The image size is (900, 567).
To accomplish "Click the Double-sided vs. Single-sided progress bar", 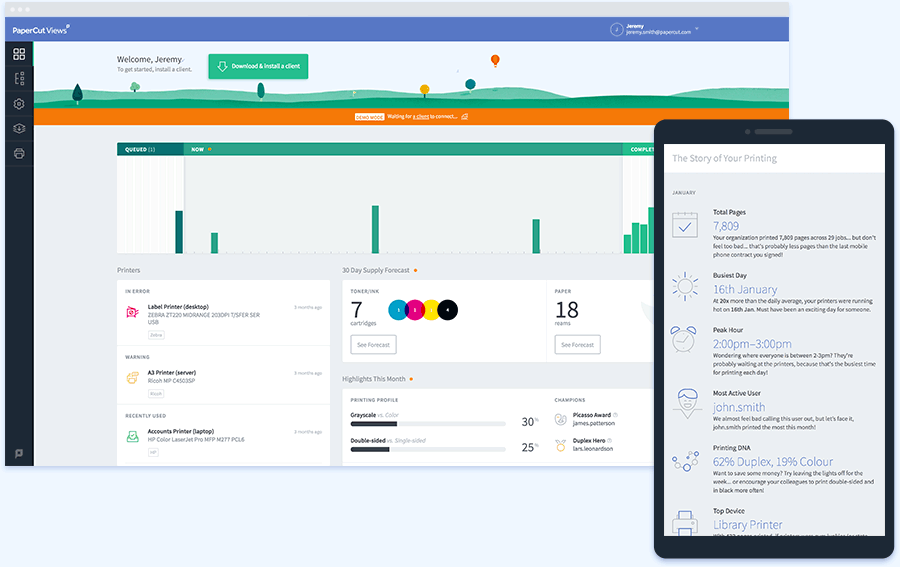I will pos(428,449).
